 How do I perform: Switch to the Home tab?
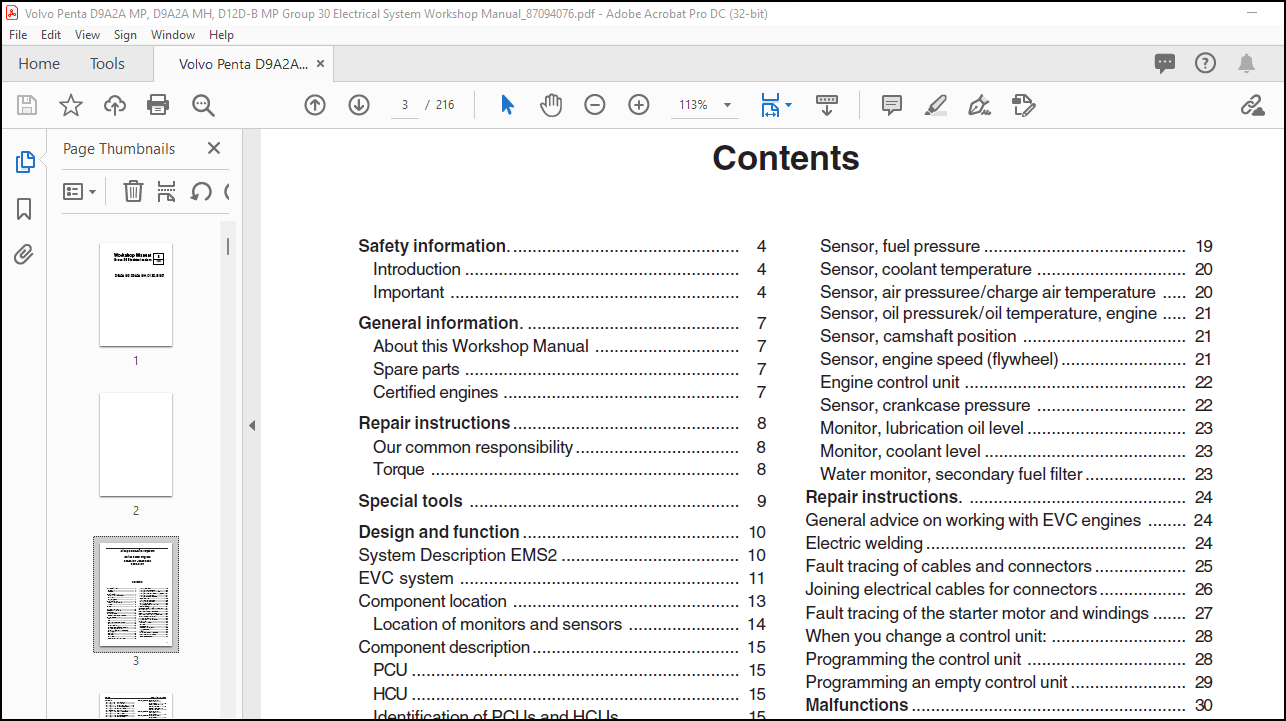[39, 63]
